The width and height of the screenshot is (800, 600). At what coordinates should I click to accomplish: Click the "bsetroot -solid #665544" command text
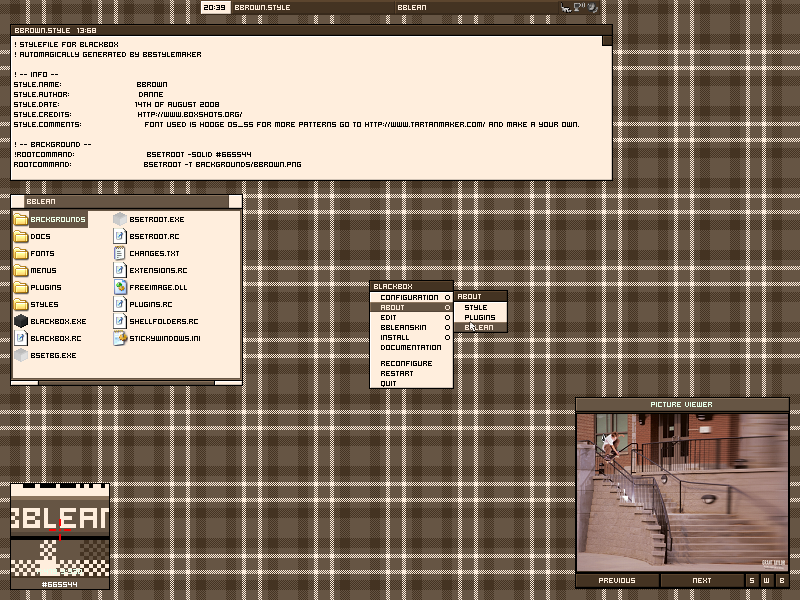point(199,155)
